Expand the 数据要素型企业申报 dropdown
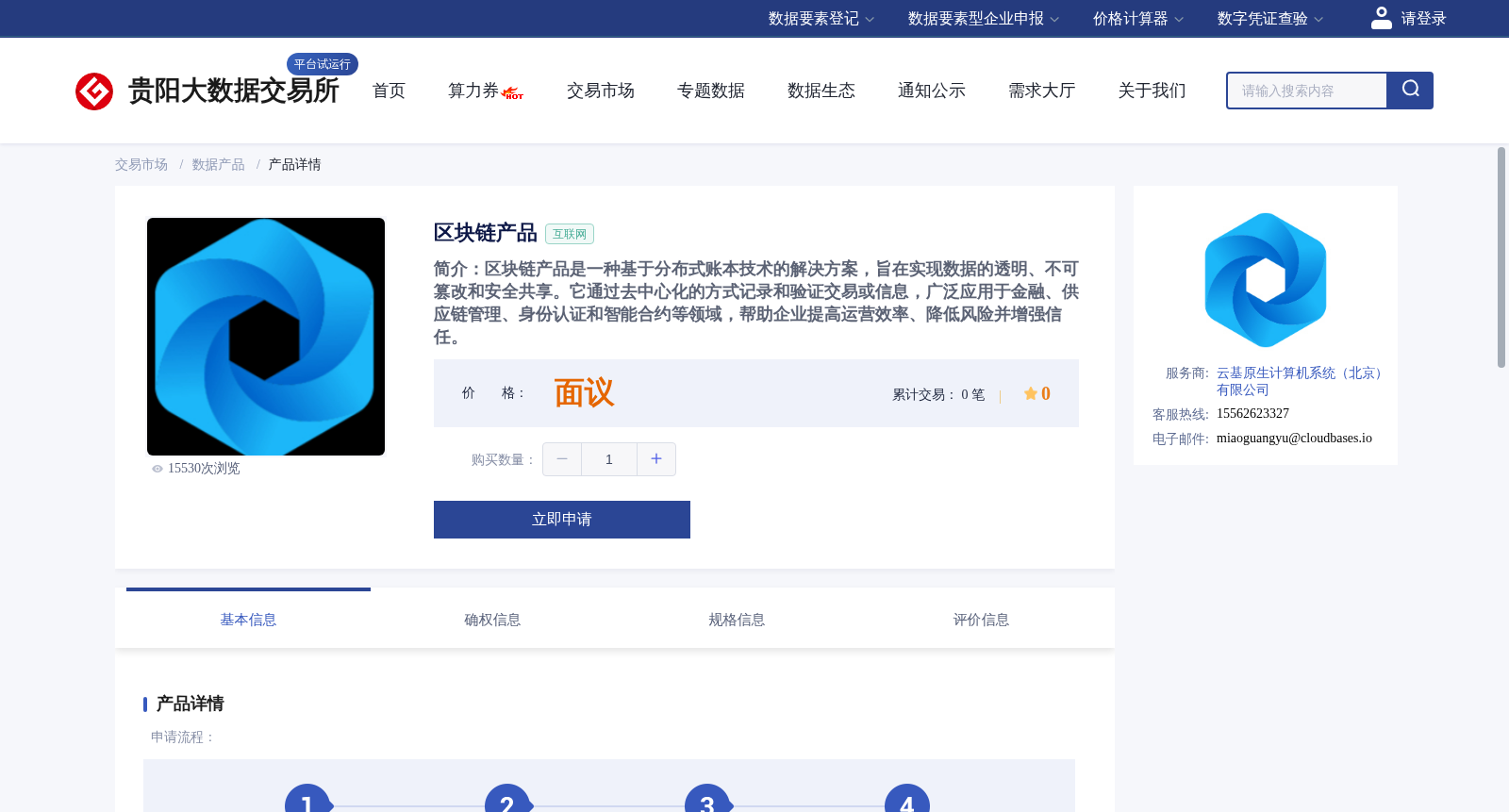 984,19
